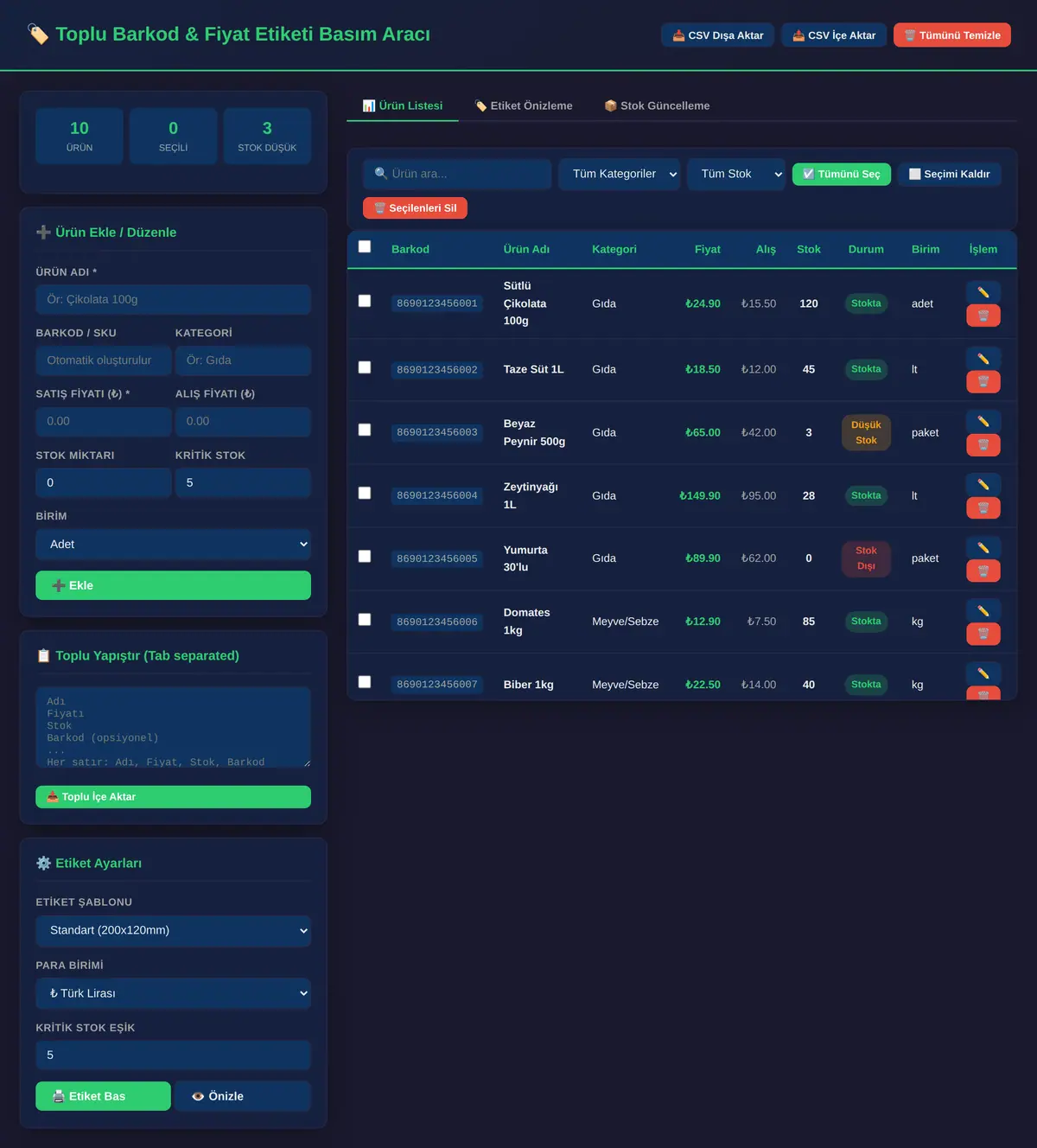Edit the Biber 1kg product
The image size is (1037, 1148).
983,673
